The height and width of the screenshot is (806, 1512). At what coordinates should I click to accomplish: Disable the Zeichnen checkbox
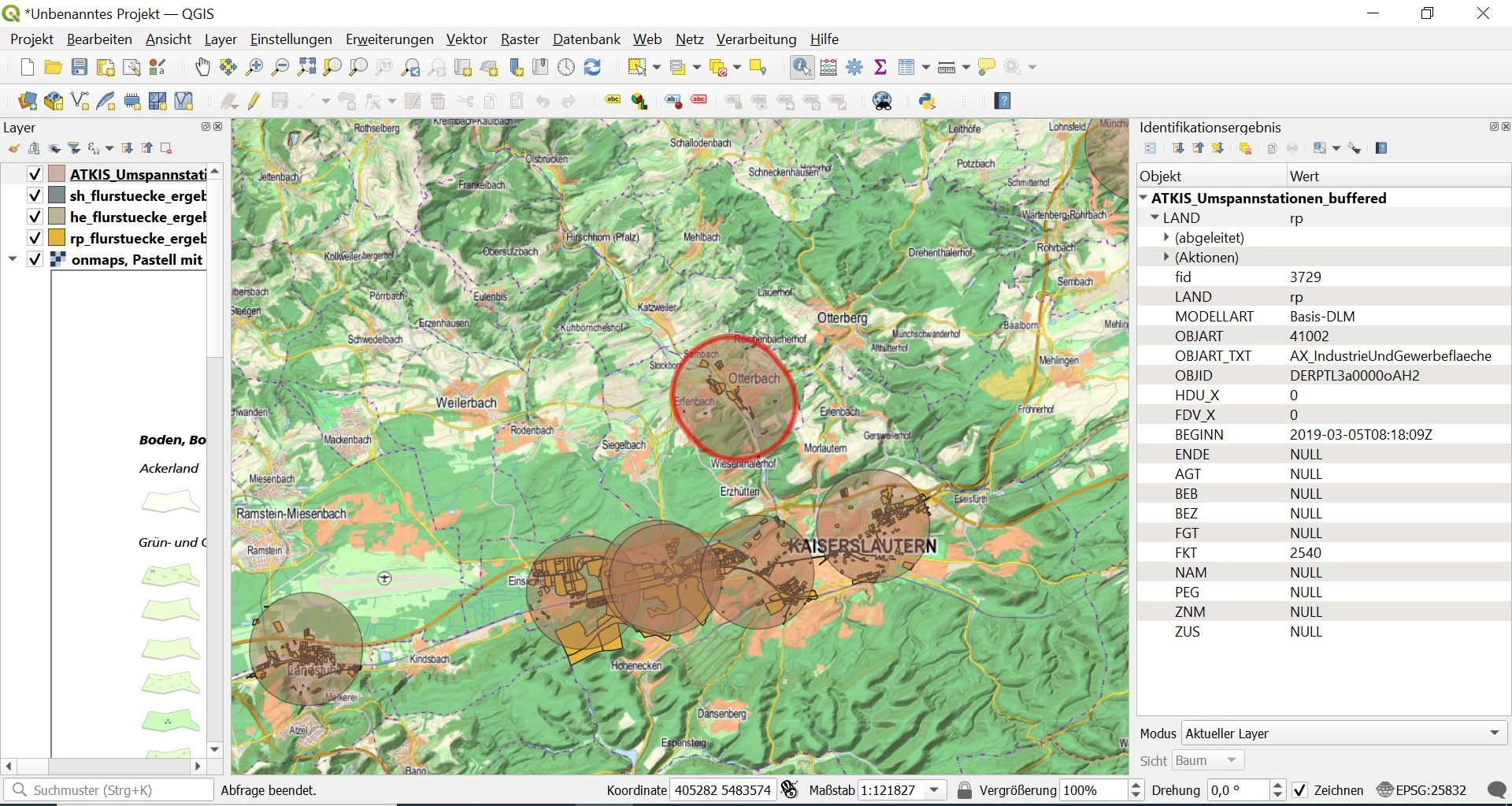(1300, 790)
